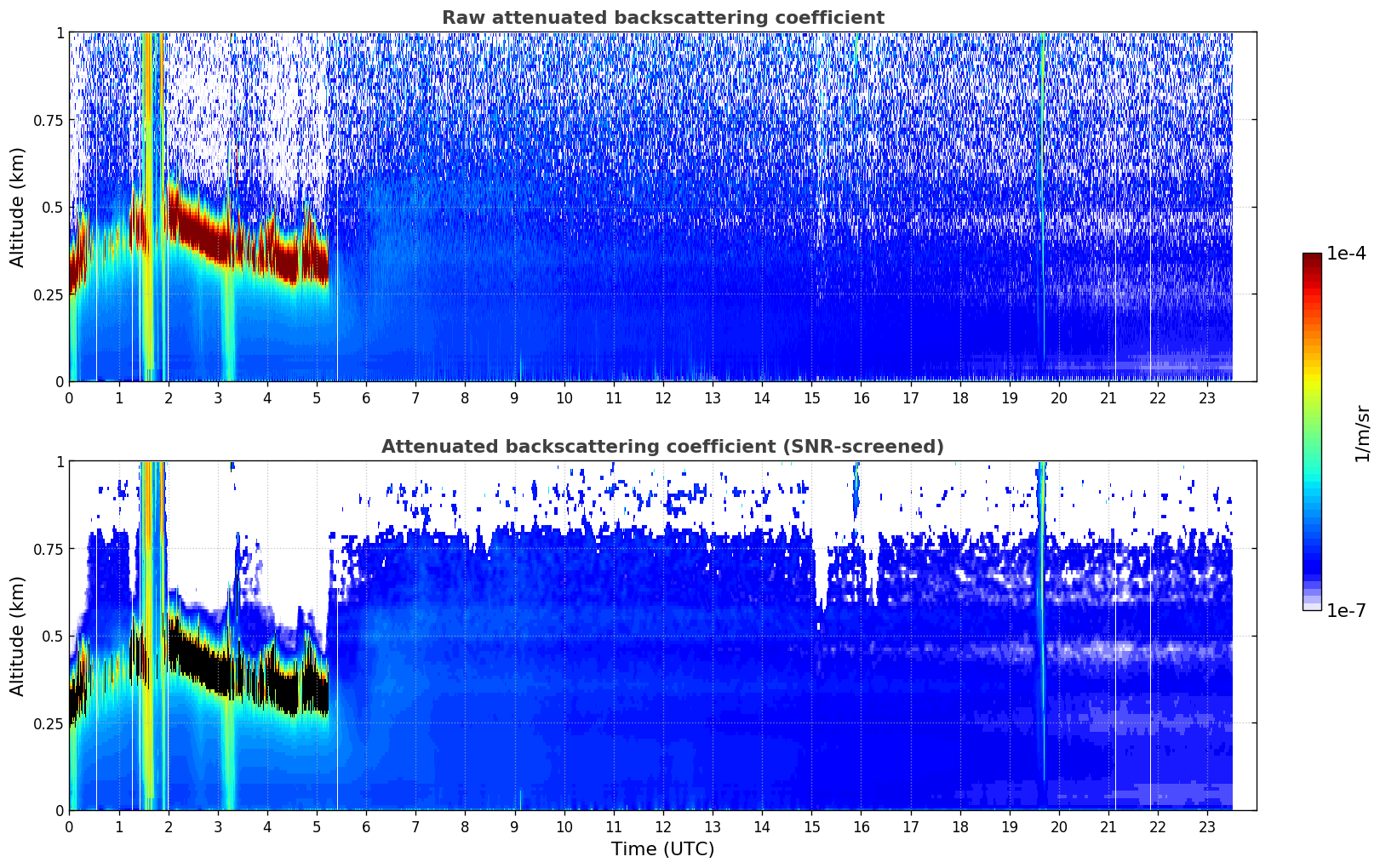Click time tick '18' under the raw plot
1380x868 pixels.
pyautogui.click(x=960, y=397)
